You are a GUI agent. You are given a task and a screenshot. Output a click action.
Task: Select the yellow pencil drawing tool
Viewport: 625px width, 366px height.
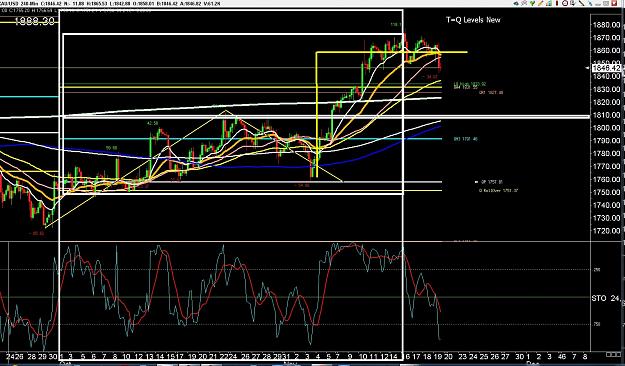pyautogui.click(x=540, y=3)
